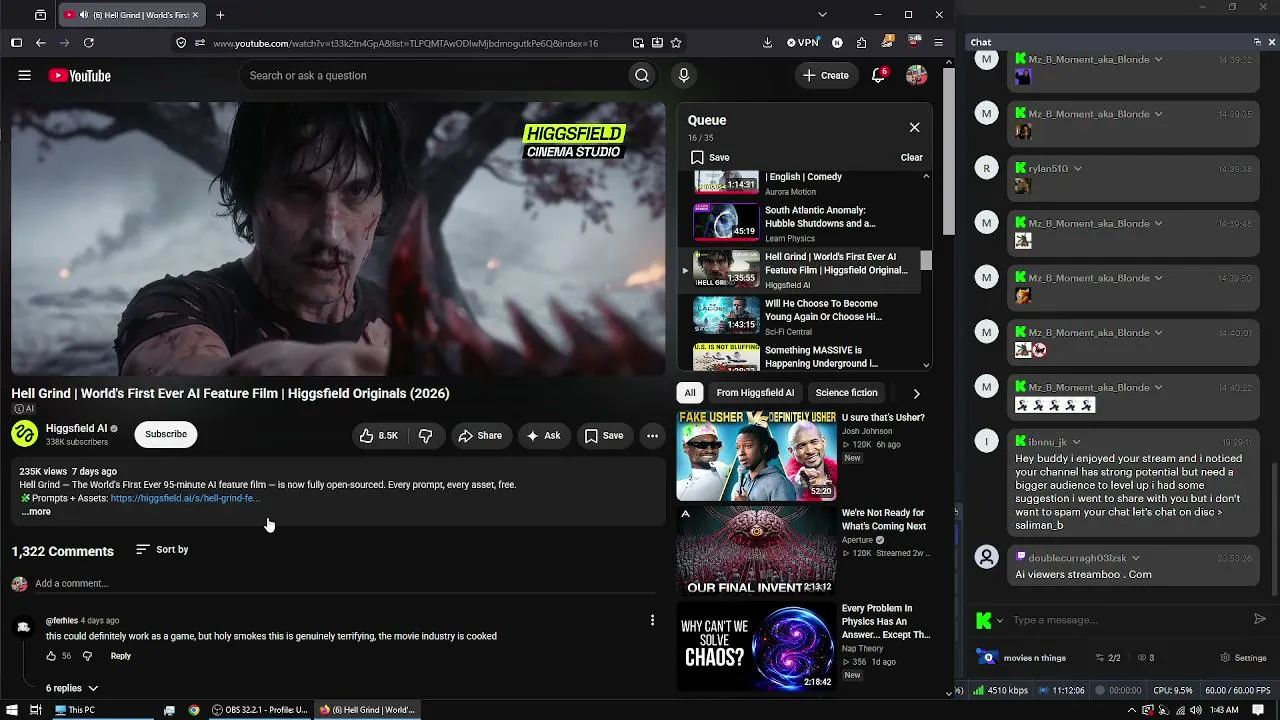Image resolution: width=1280 pixels, height=720 pixels.
Task: Mute the audio playing in the tab
Action: (x=83, y=15)
